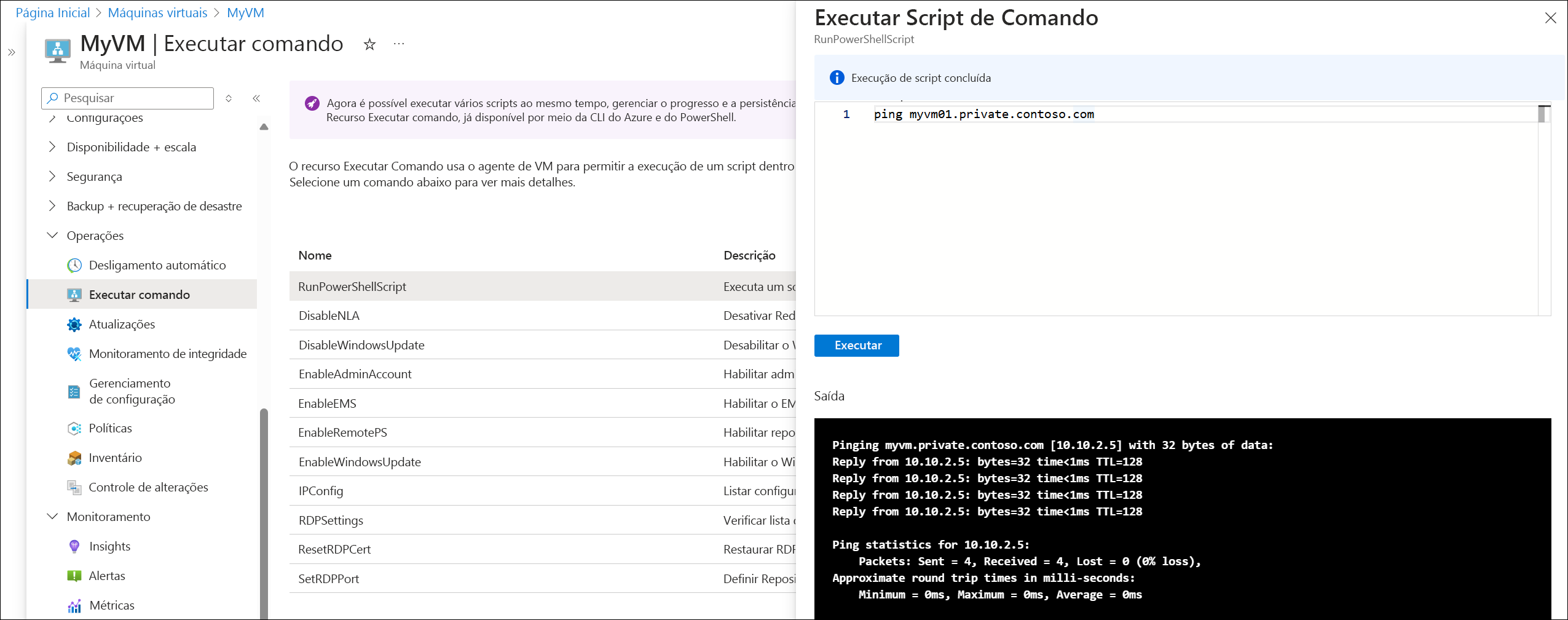Click the Inventário box icon
The image size is (1568, 620).
point(74,458)
